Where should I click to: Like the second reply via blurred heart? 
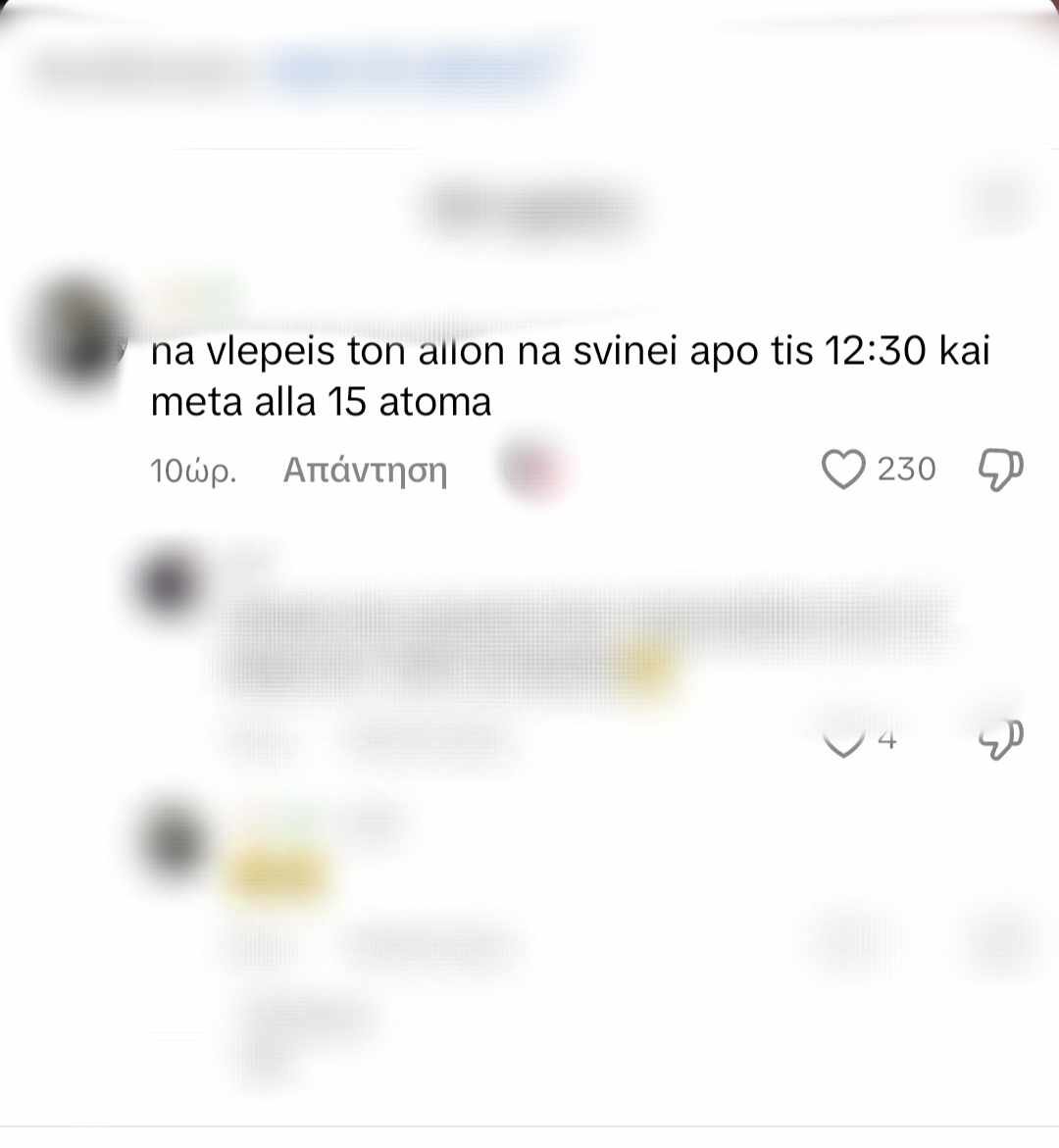pos(843,938)
